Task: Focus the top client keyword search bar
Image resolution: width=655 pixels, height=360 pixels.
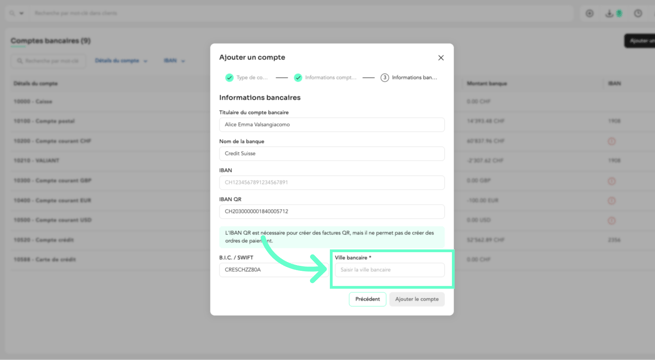Action: pyautogui.click(x=301, y=13)
